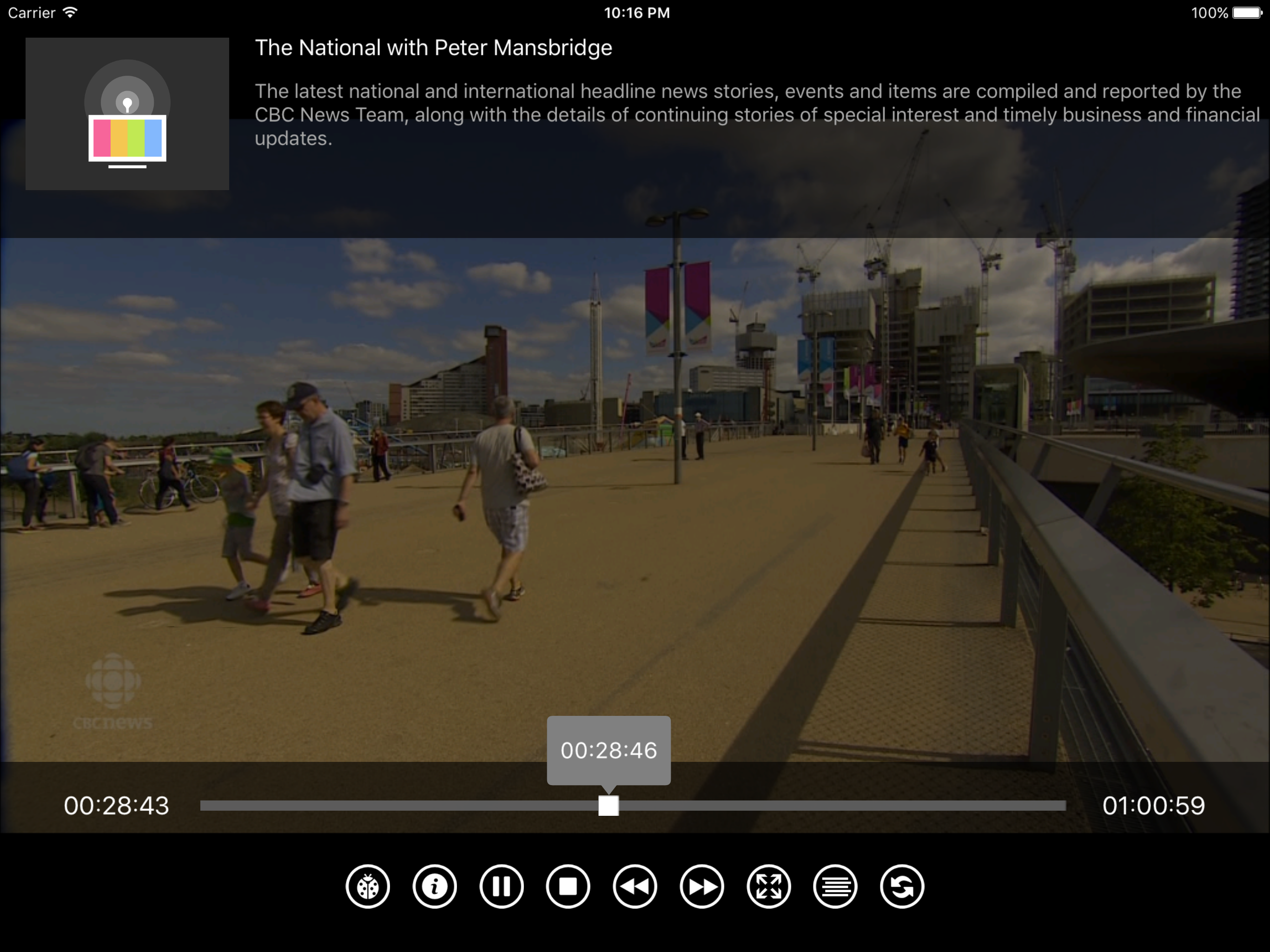Toggle fullscreen expand arrows icon
The image size is (1270, 952).
point(769,886)
